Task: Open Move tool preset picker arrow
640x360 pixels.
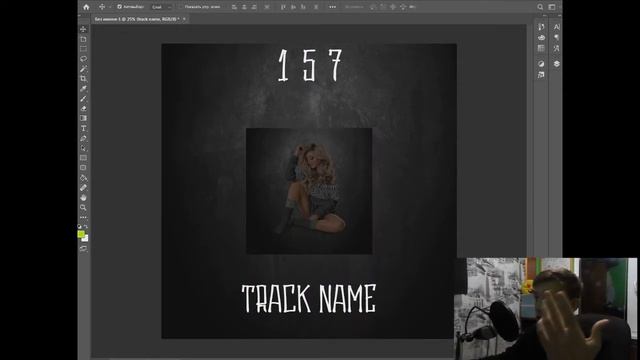Action: 110,7
